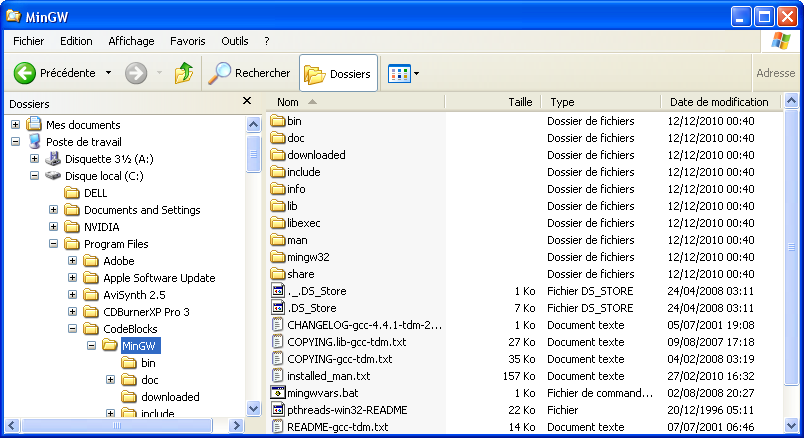Select DELL folder in tree
This screenshot has width=804, height=438.
[95, 193]
